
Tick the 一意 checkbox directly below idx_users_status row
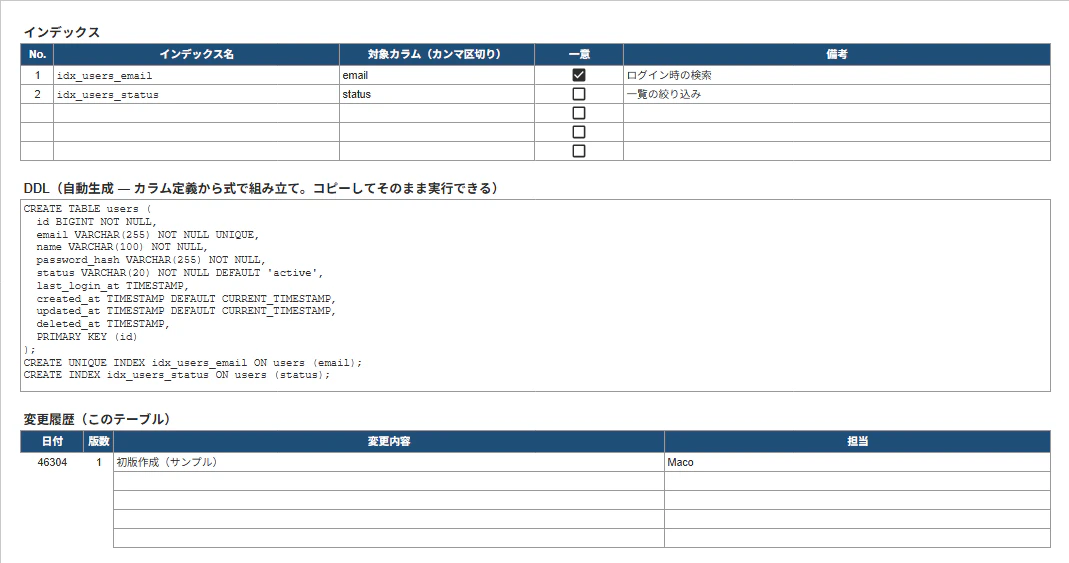[x=579, y=113]
